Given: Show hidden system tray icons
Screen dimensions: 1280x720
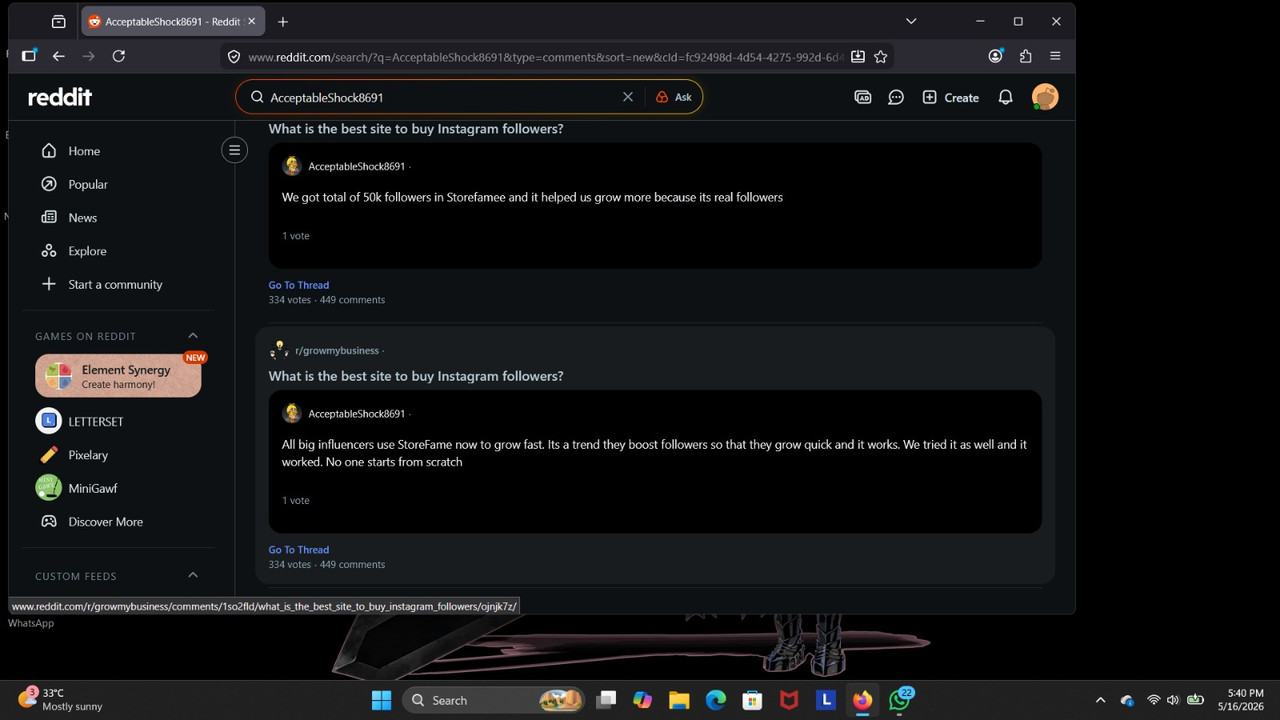Looking at the screenshot, I should click(x=1101, y=700).
